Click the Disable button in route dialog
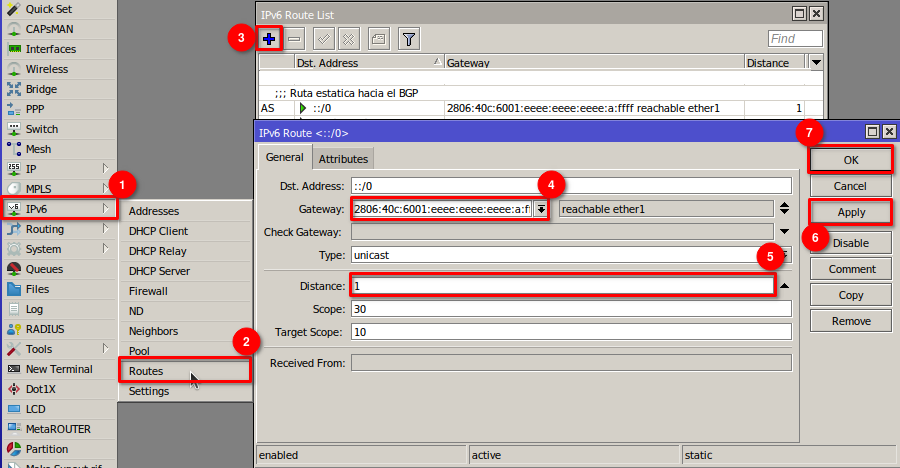 click(x=850, y=243)
